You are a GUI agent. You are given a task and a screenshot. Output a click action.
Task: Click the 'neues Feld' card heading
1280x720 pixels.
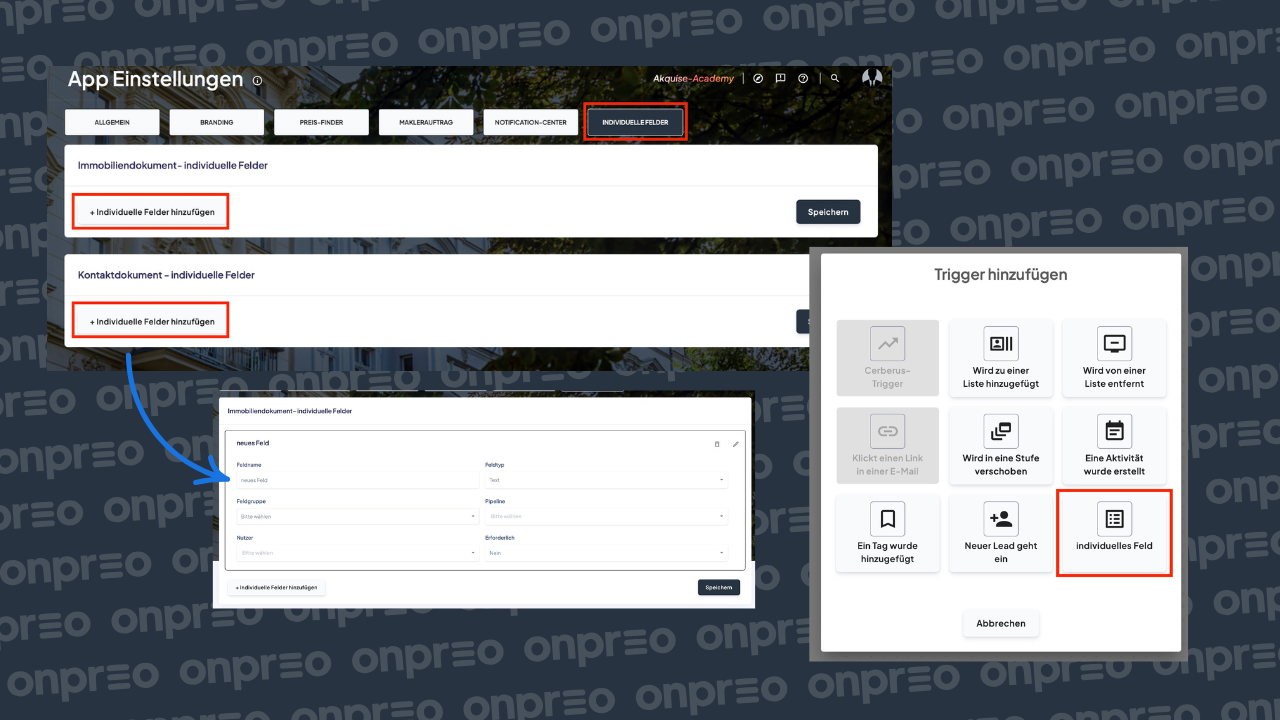[253, 443]
